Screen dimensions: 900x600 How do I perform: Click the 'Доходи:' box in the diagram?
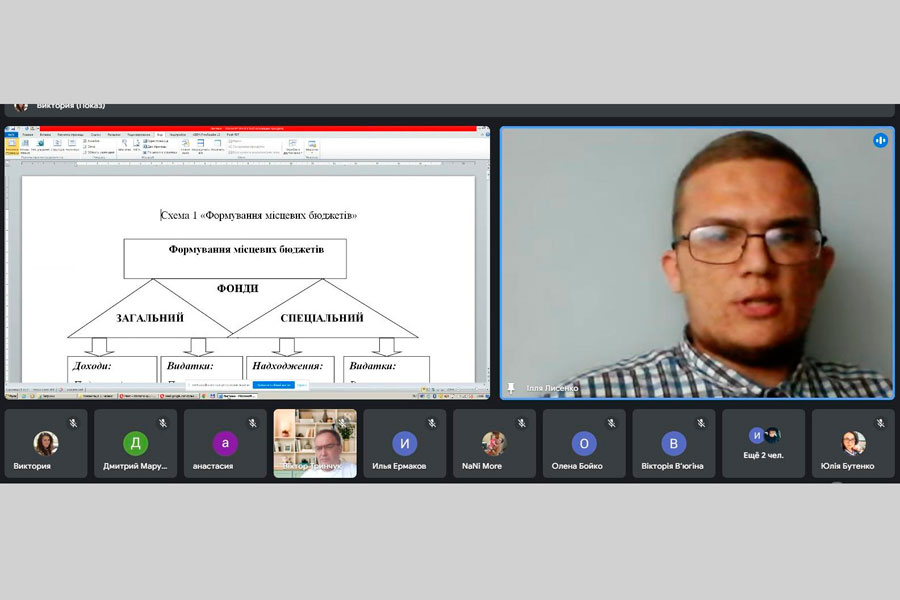(x=112, y=369)
